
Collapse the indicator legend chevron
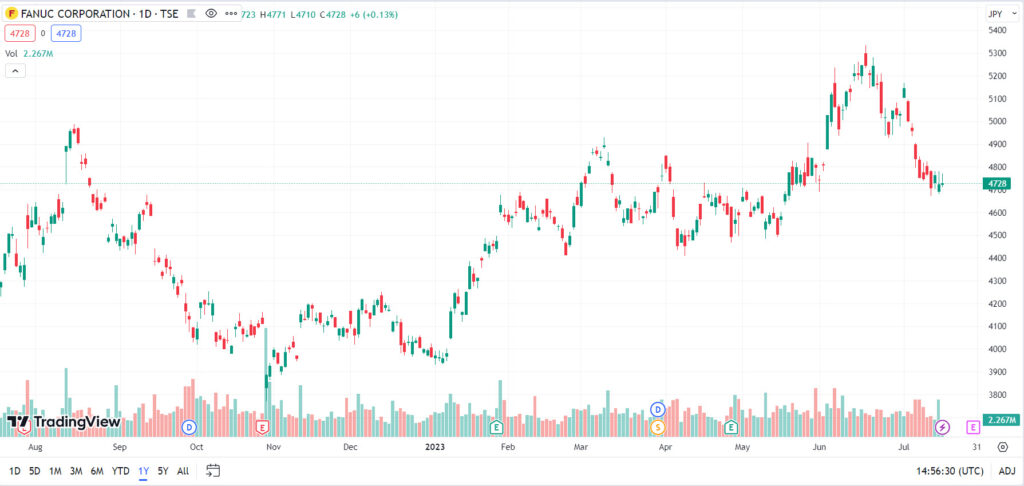tap(16, 71)
